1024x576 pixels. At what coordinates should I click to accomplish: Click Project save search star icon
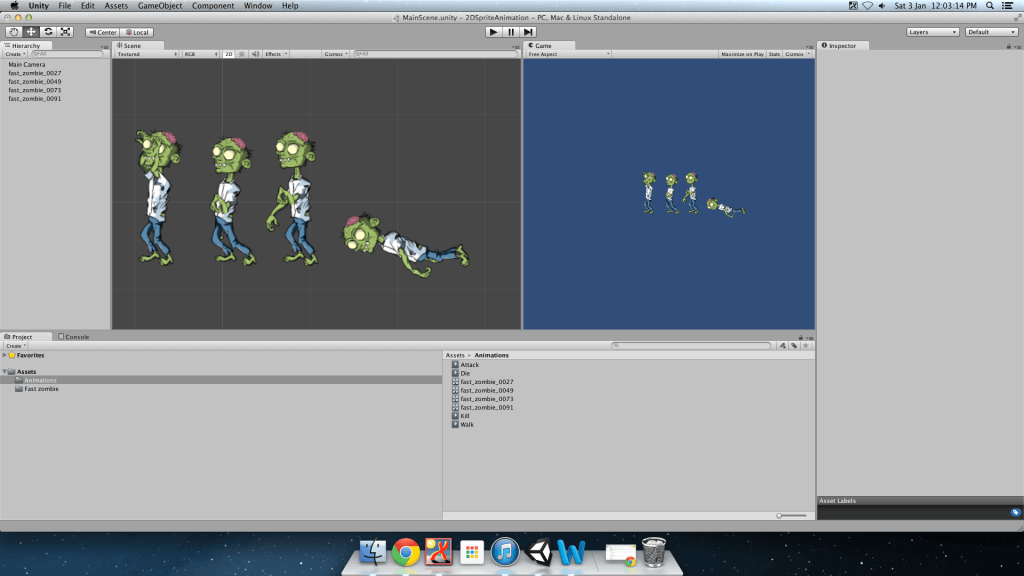pos(806,346)
